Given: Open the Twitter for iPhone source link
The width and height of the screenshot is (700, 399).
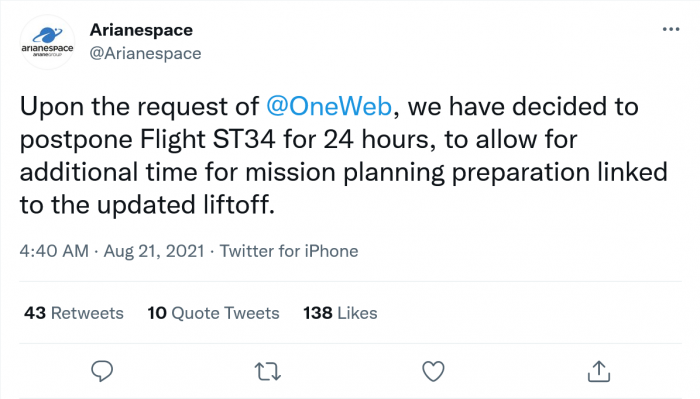Looking at the screenshot, I should point(289,251).
